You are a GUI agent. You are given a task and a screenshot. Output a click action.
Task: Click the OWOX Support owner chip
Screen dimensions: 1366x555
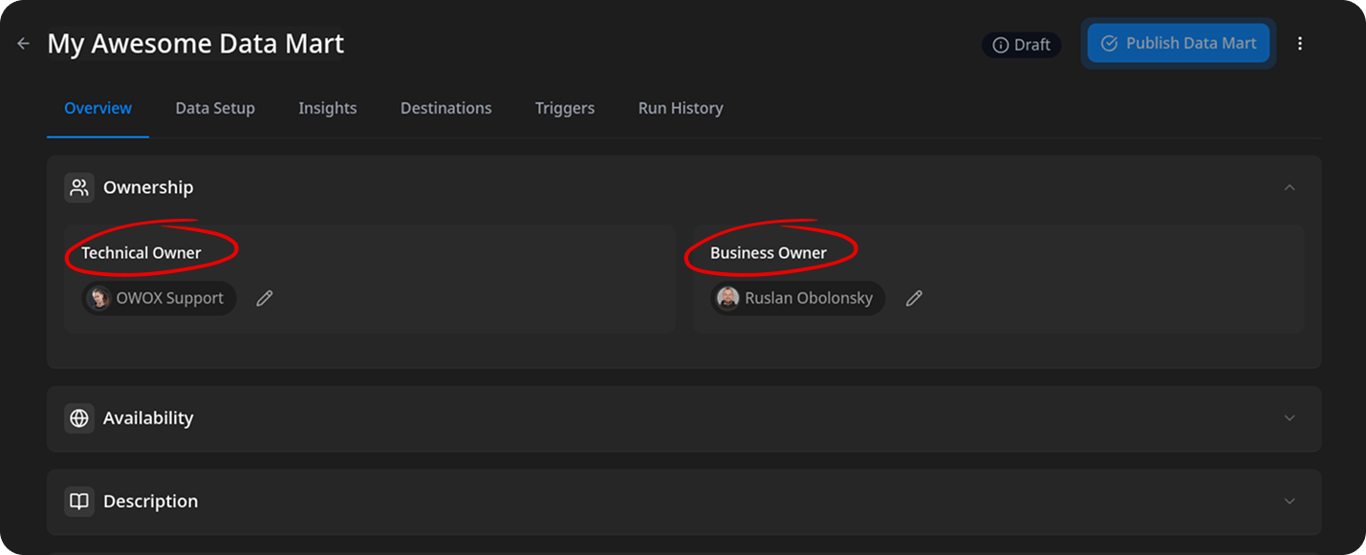160,298
